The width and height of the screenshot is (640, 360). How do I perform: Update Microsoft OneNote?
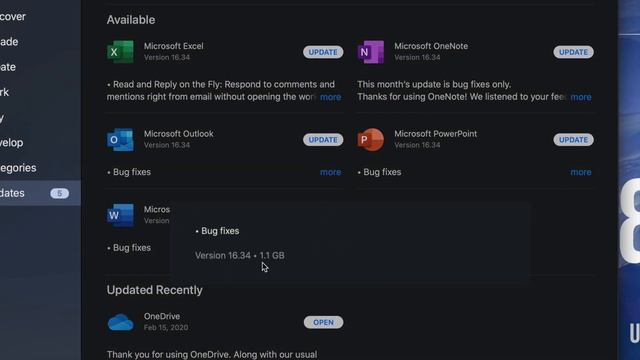573,52
